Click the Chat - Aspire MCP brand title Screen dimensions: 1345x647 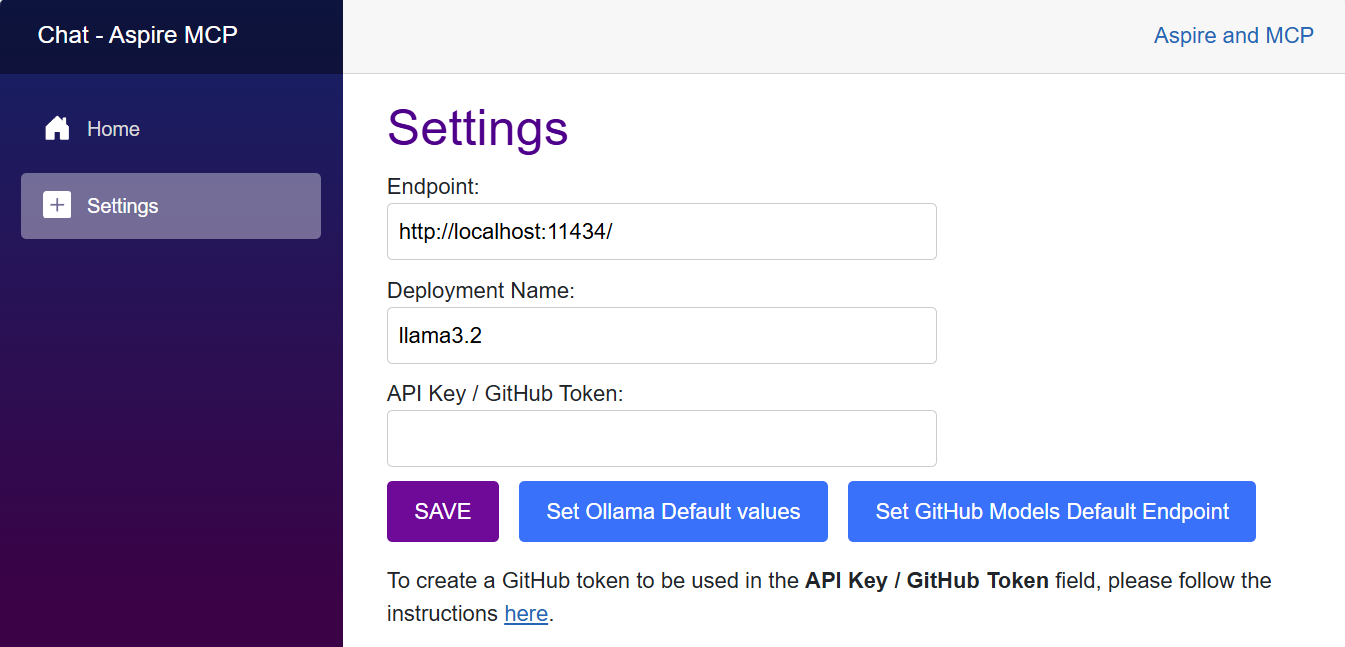tap(138, 35)
